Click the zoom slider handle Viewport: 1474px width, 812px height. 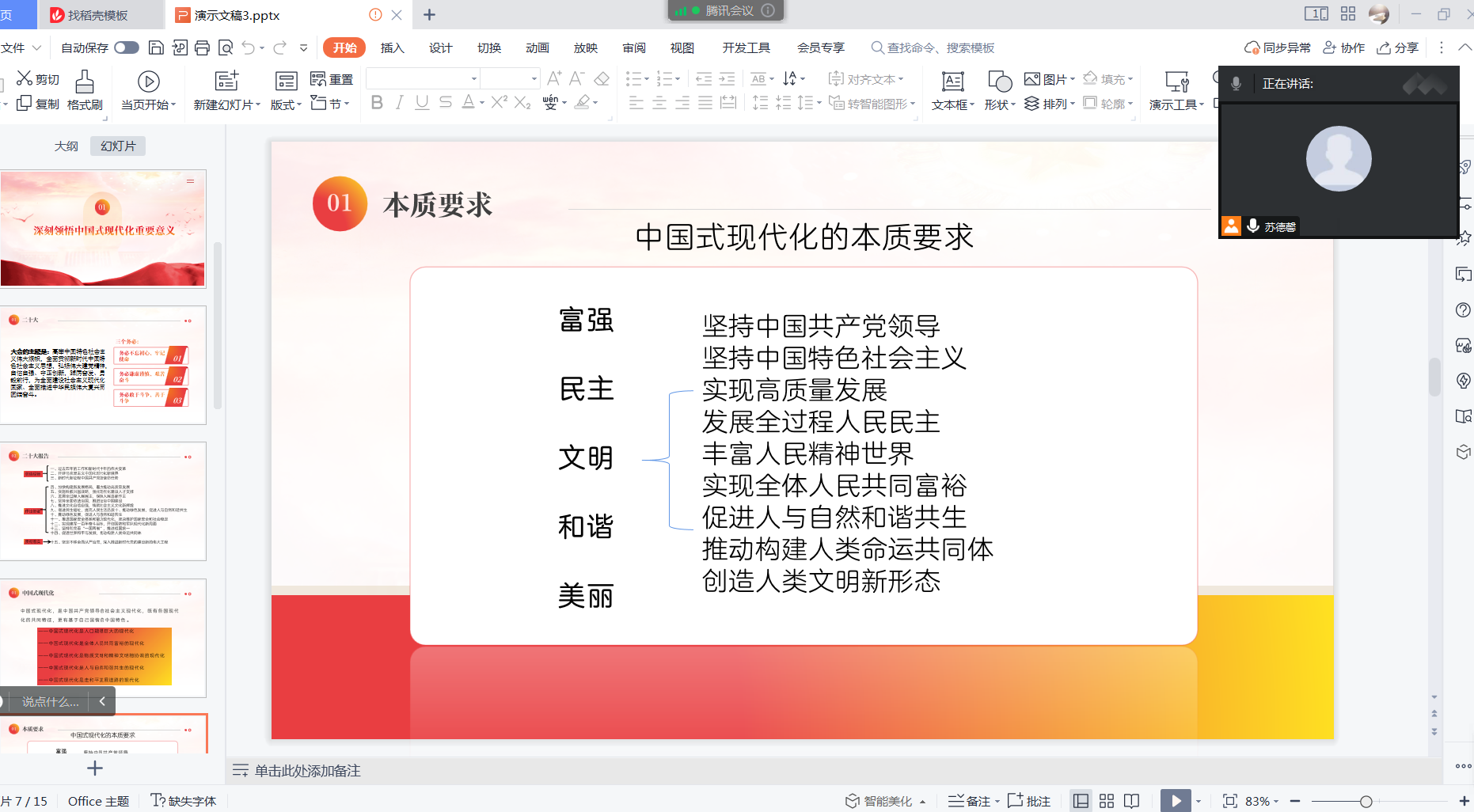point(1366,802)
